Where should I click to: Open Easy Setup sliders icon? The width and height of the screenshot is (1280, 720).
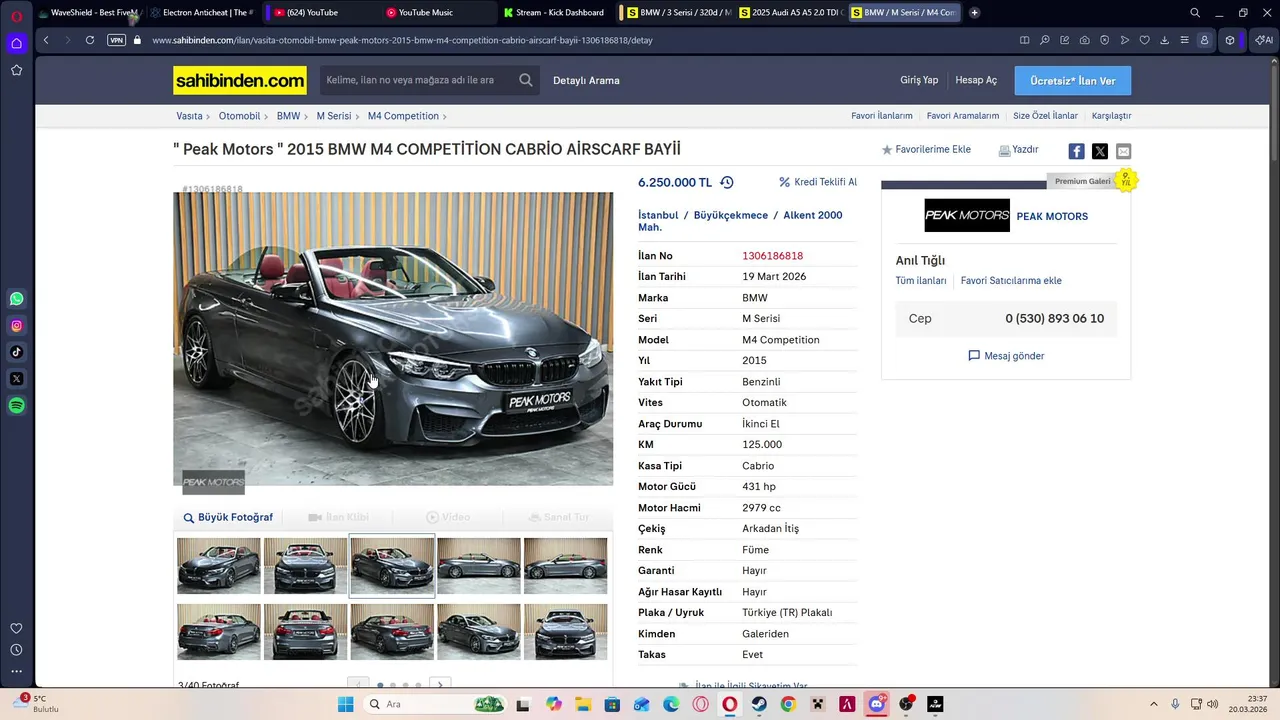pos(1185,40)
